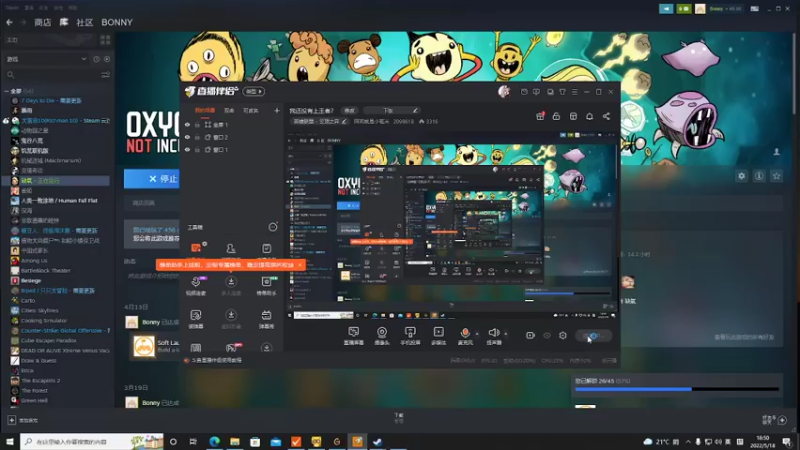The width and height of the screenshot is (800, 450).
Task: Click the 多媒体 media source icon
Action: pyautogui.click(x=438, y=336)
